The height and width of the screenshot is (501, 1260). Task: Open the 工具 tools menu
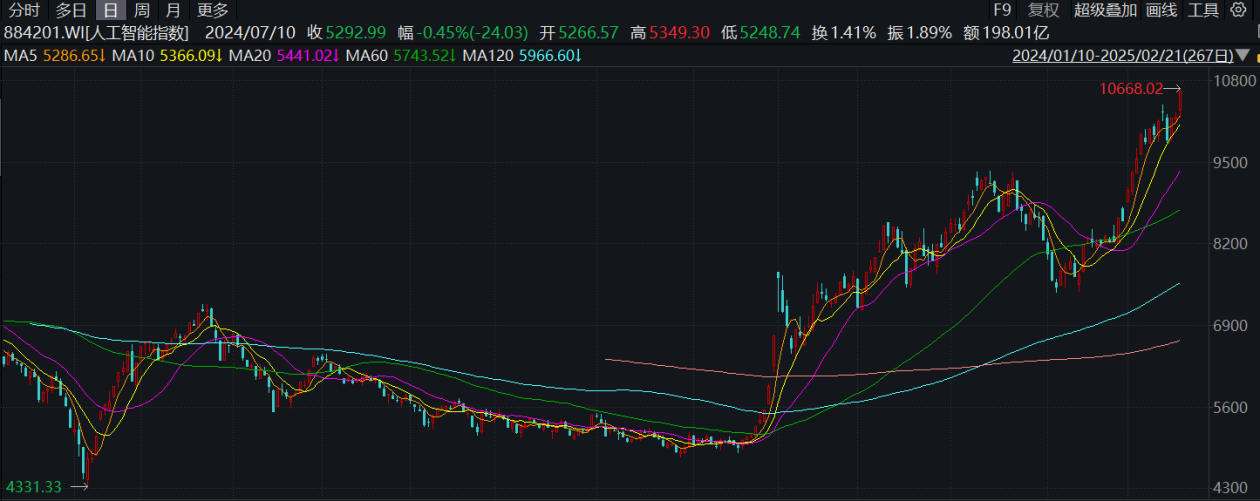pyautogui.click(x=1203, y=11)
